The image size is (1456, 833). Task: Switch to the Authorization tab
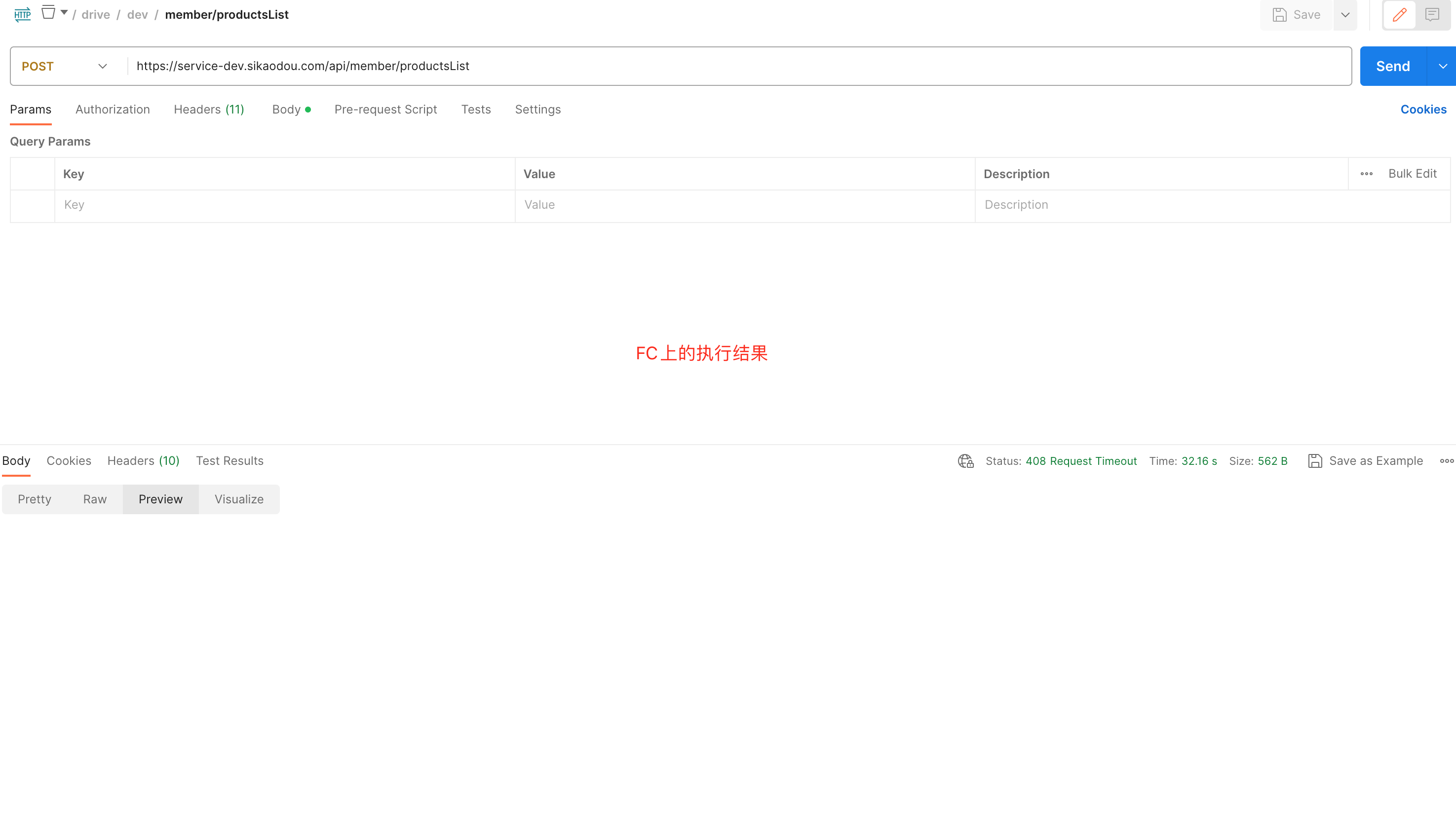click(x=113, y=109)
